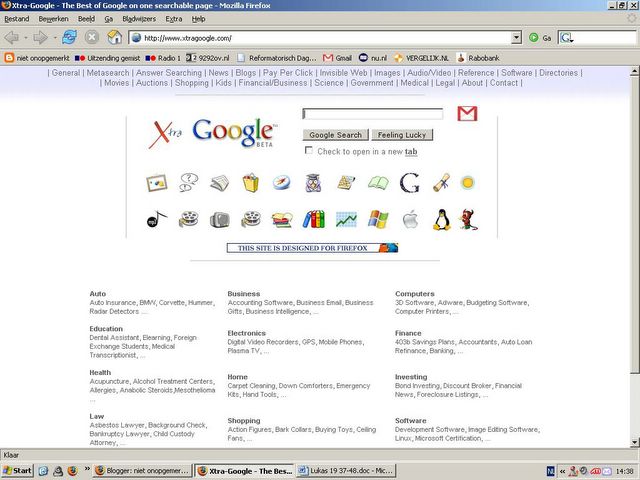Image resolution: width=640 pixels, height=480 pixels.
Task: Click the picture frame images icon
Action: pos(157,183)
